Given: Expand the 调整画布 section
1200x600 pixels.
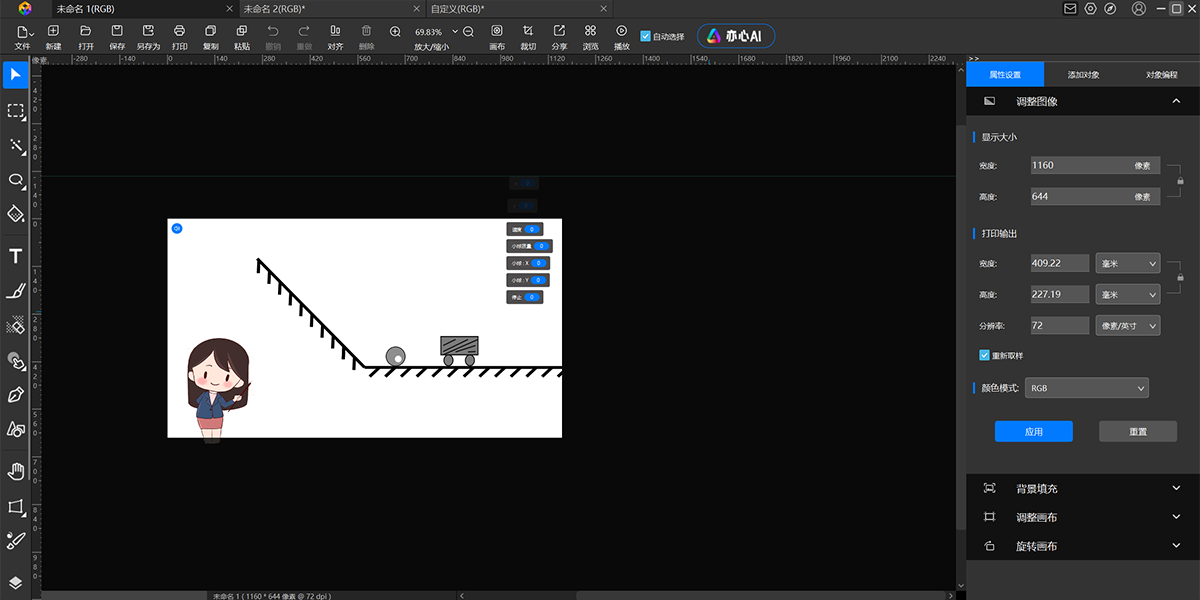Looking at the screenshot, I should [1083, 517].
